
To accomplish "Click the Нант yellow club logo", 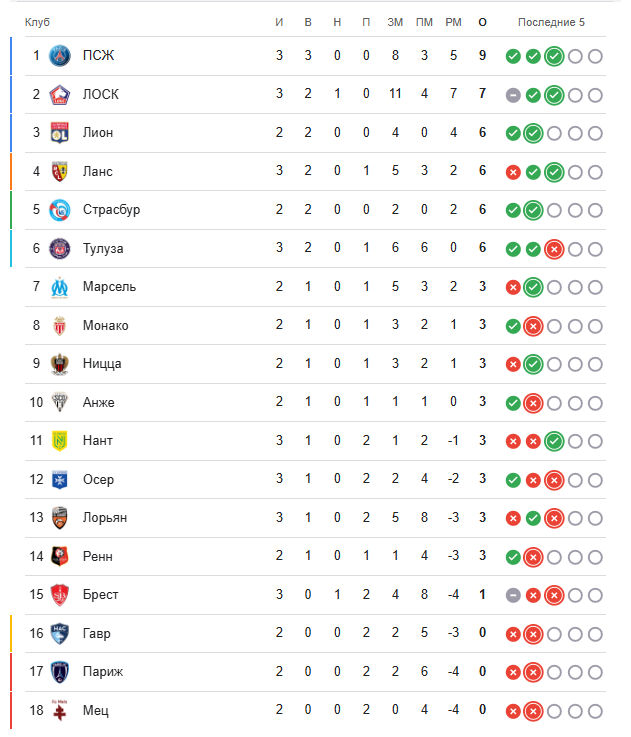I will click(61, 441).
